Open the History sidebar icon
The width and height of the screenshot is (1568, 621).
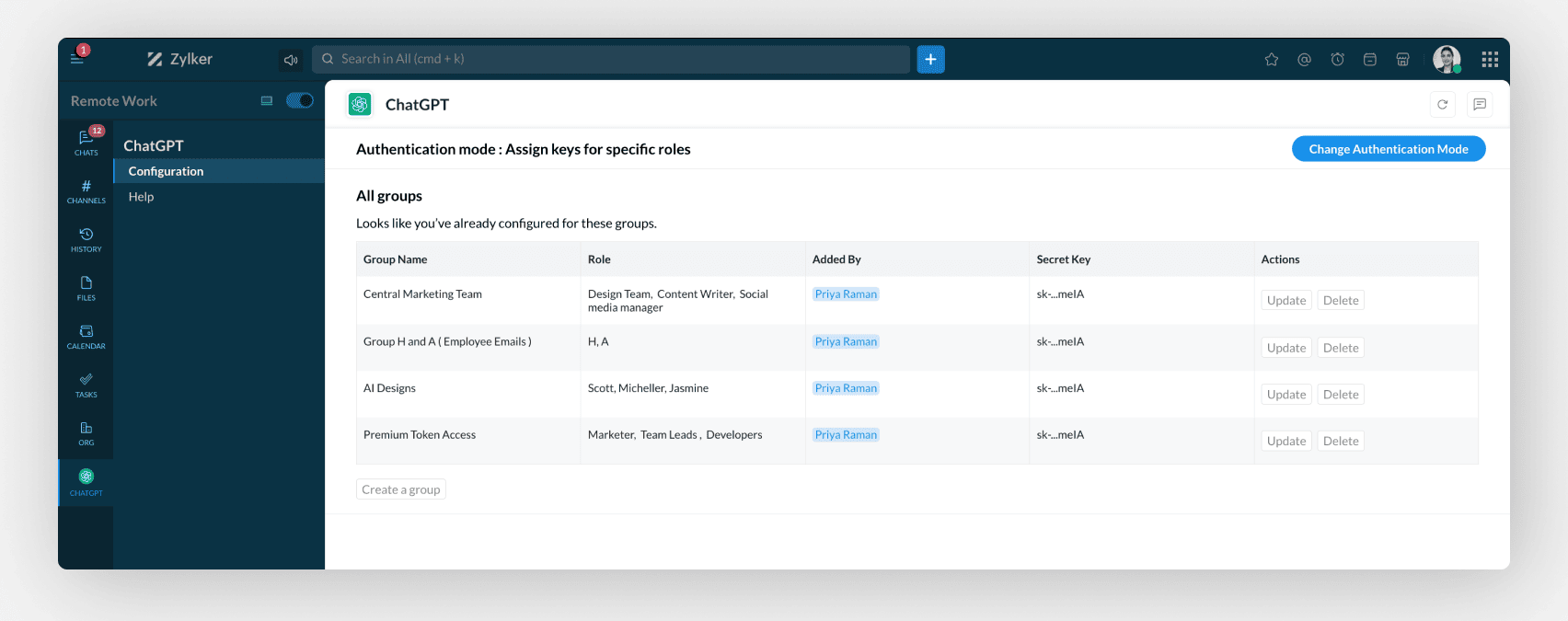pos(86,240)
